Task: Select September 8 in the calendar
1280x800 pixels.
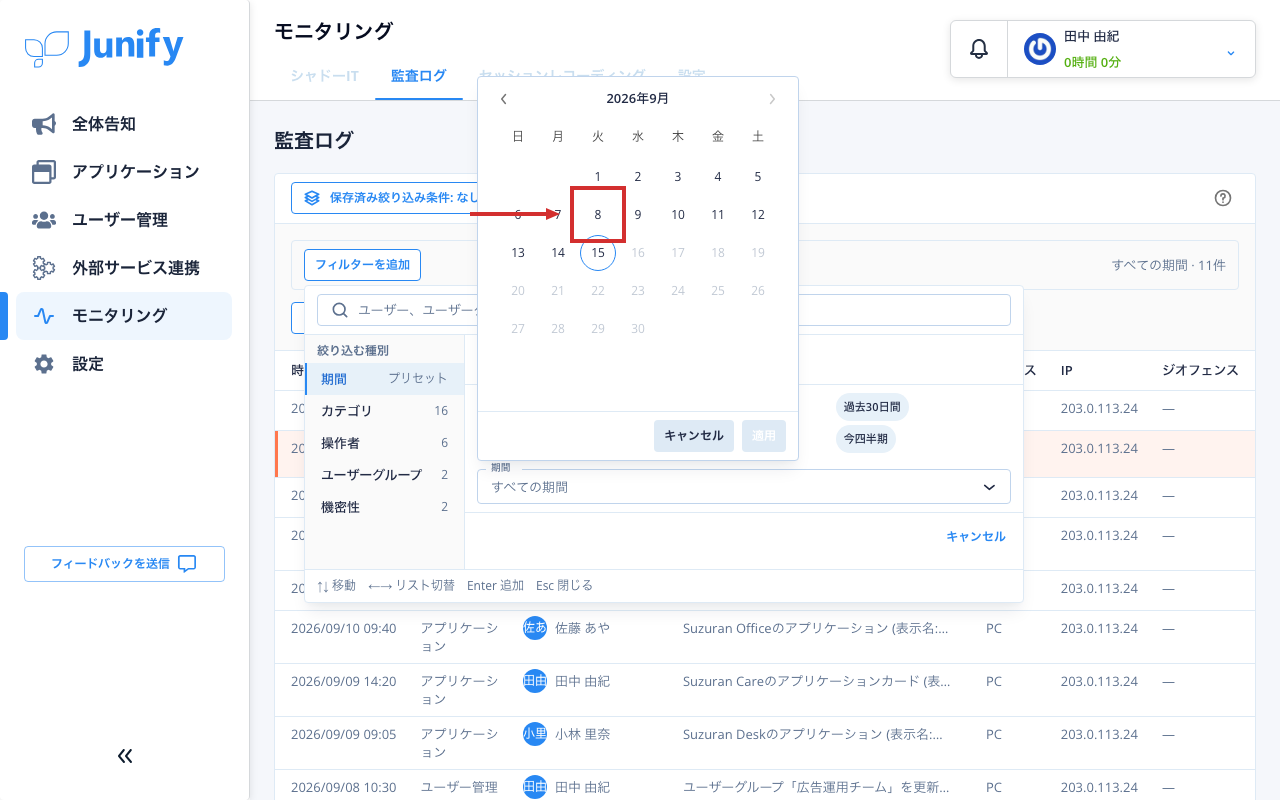Action: pos(598,215)
